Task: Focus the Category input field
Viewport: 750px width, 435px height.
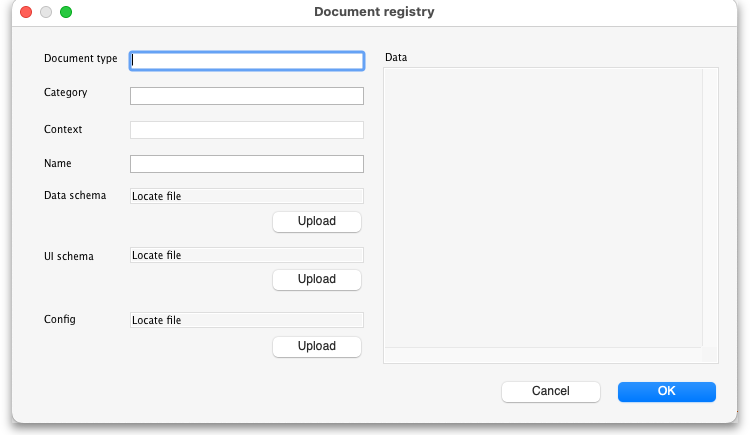Action: click(247, 96)
